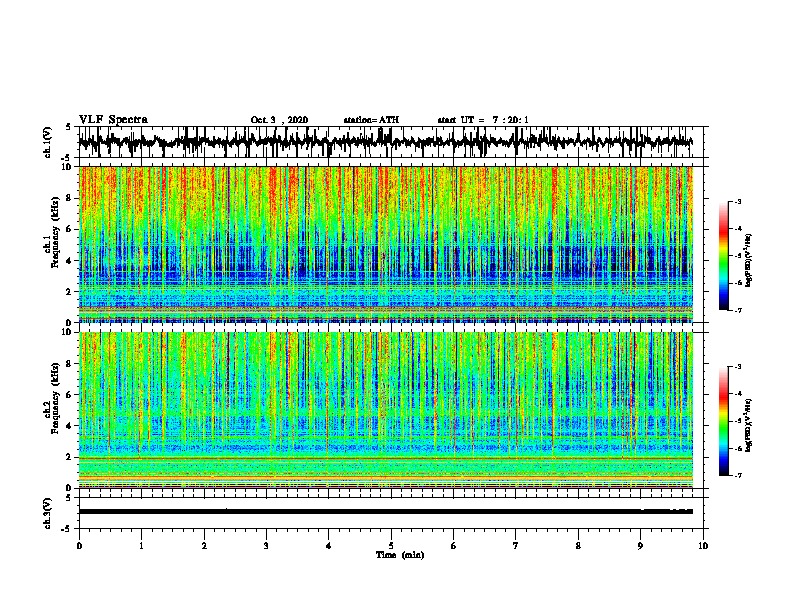The image size is (792, 612).
Task: Click the ch.2 spectrogram plot area
Action: point(386,410)
